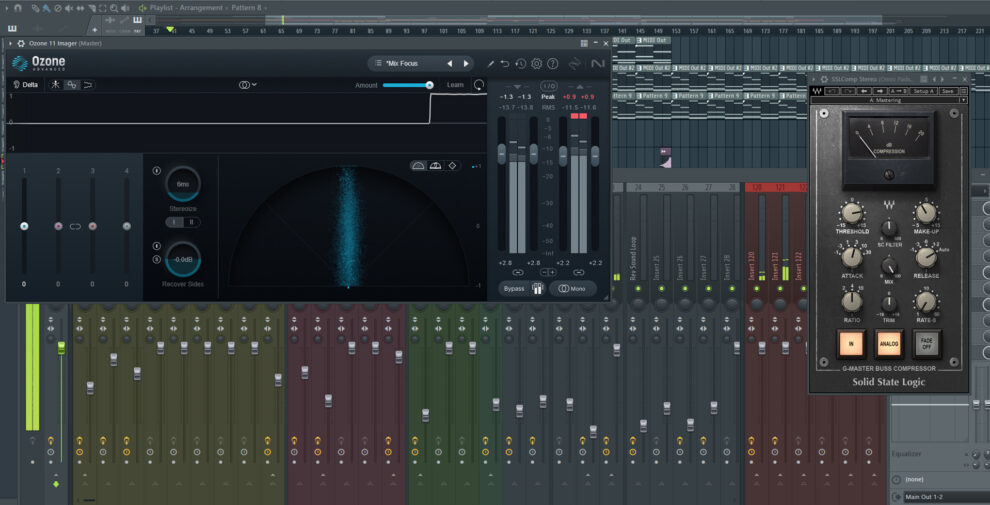Toggle link between bands 2 and 3
This screenshot has width=990, height=505.
point(75,226)
